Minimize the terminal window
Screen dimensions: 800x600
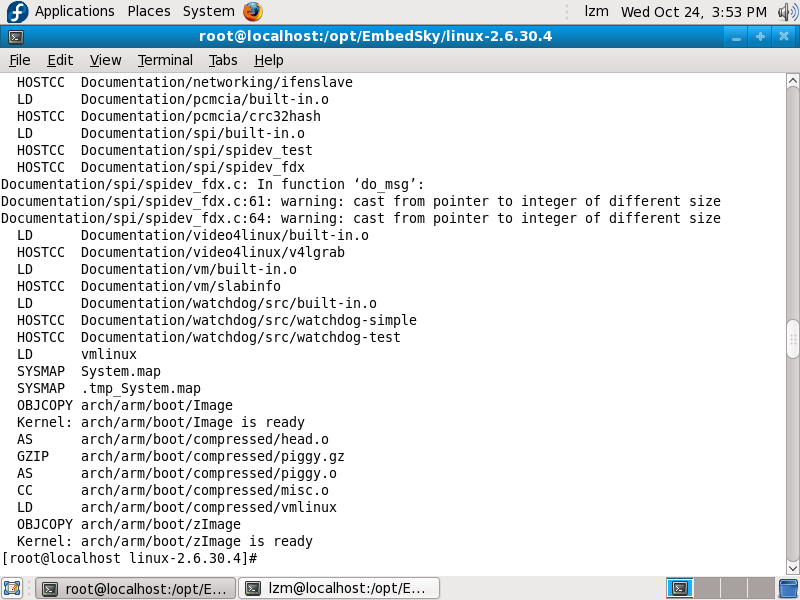(x=737, y=37)
